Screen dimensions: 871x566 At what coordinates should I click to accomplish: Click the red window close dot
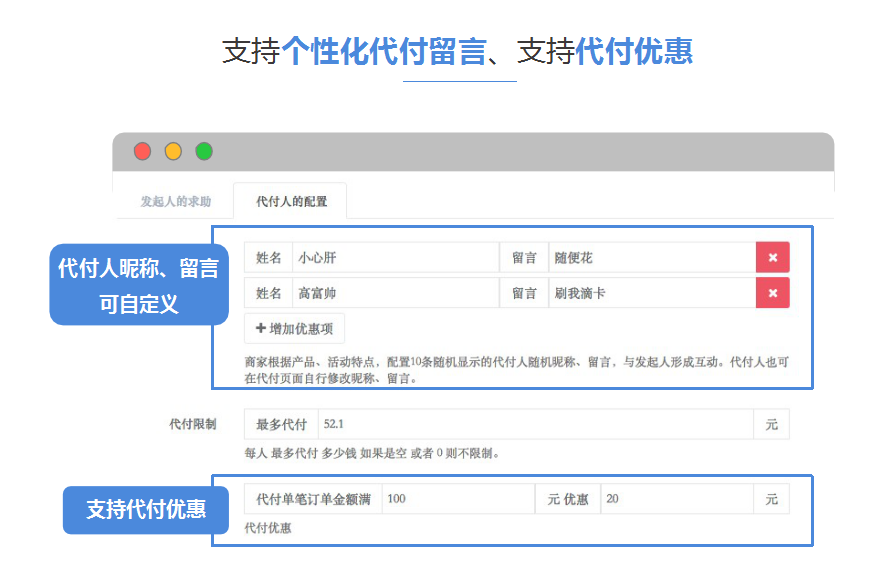point(142,151)
